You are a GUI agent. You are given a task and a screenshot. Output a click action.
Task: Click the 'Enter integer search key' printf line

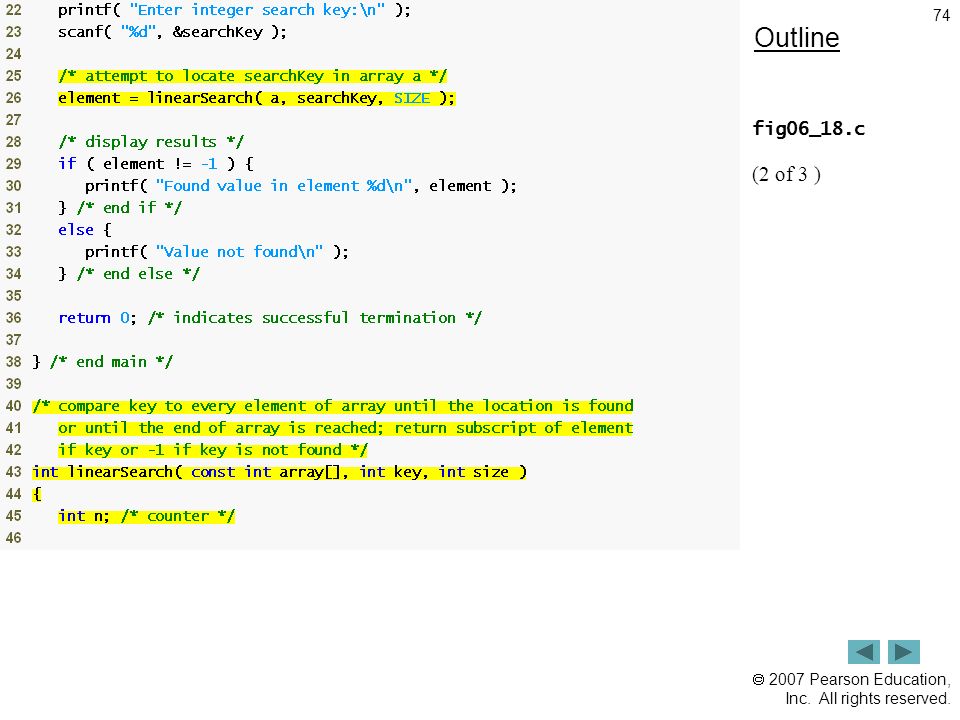point(234,10)
